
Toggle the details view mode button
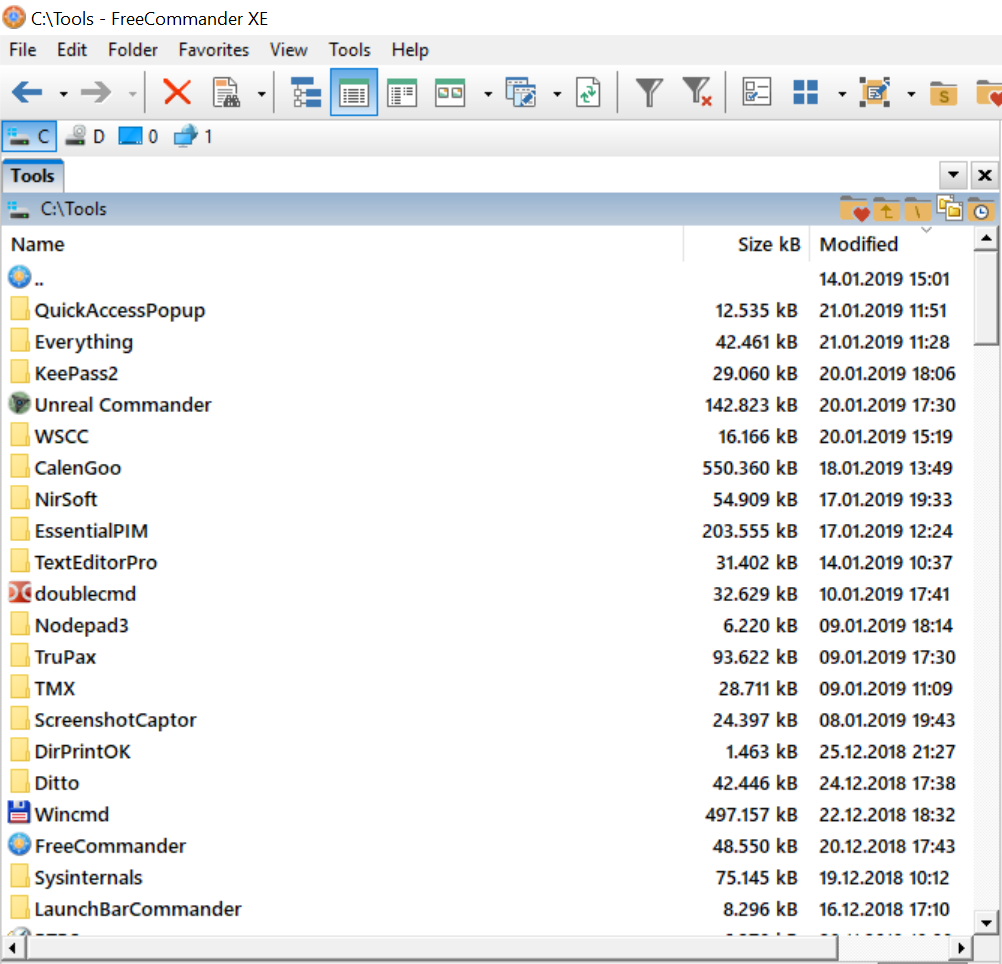(x=354, y=93)
